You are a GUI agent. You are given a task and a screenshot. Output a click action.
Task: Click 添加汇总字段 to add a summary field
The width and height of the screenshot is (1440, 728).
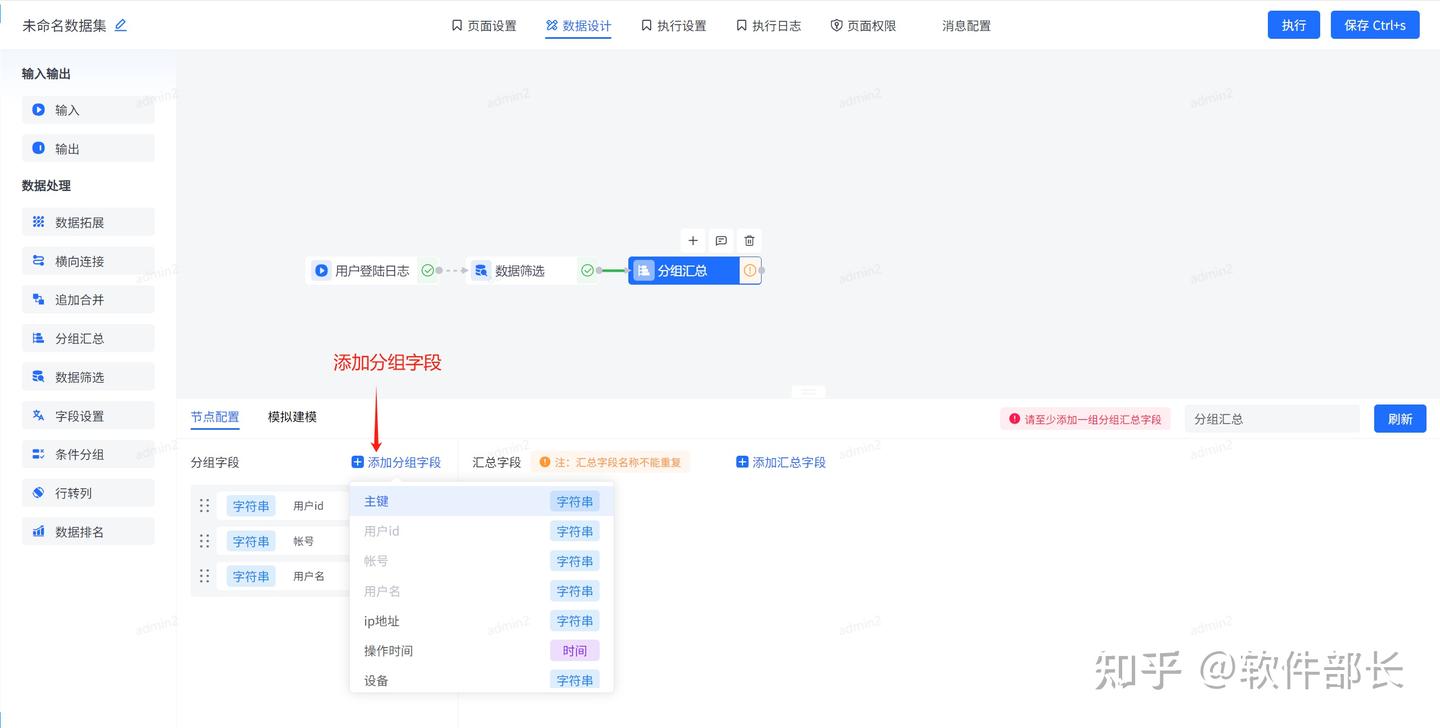coord(781,462)
